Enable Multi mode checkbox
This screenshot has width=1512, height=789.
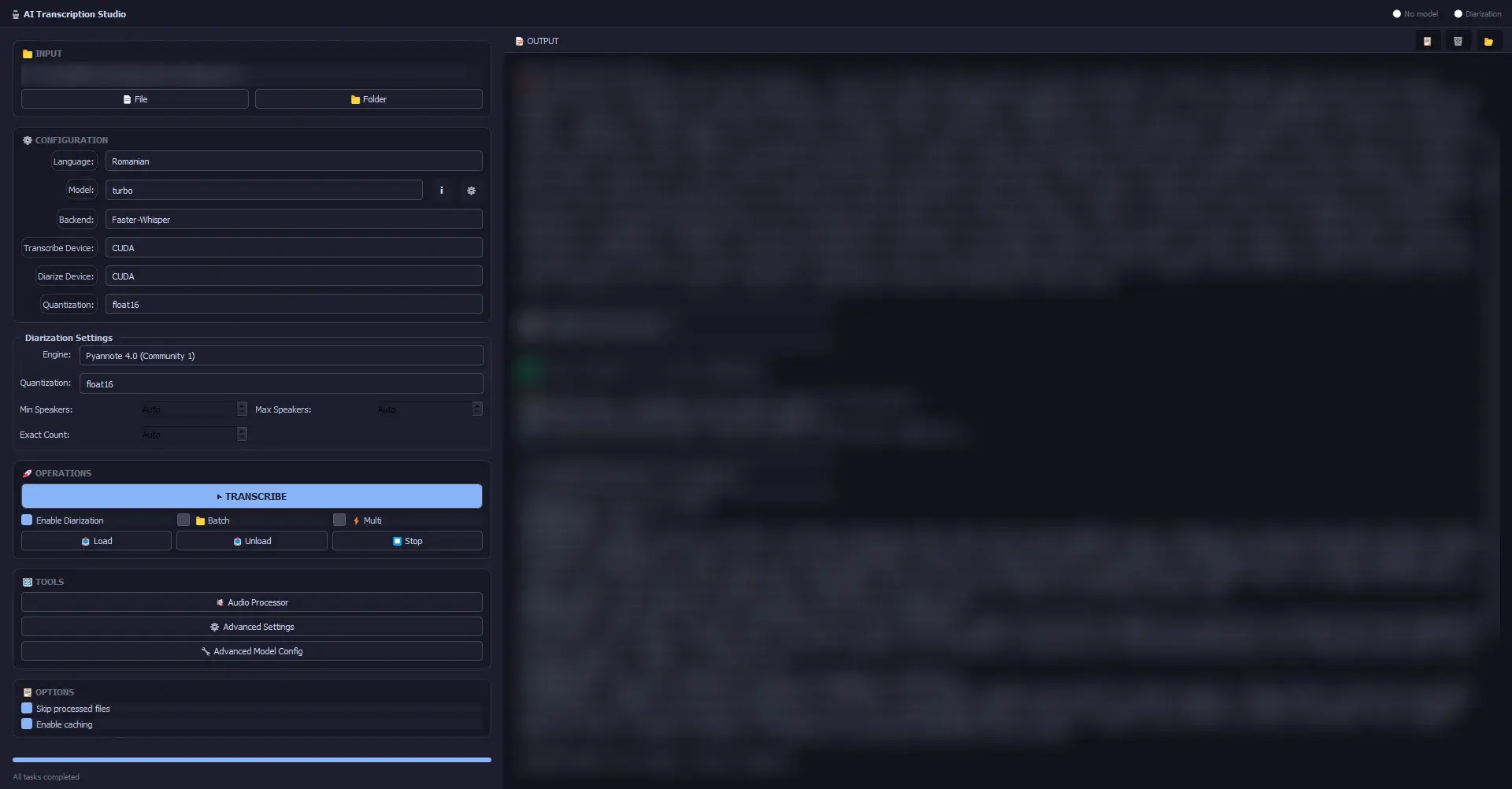(339, 520)
